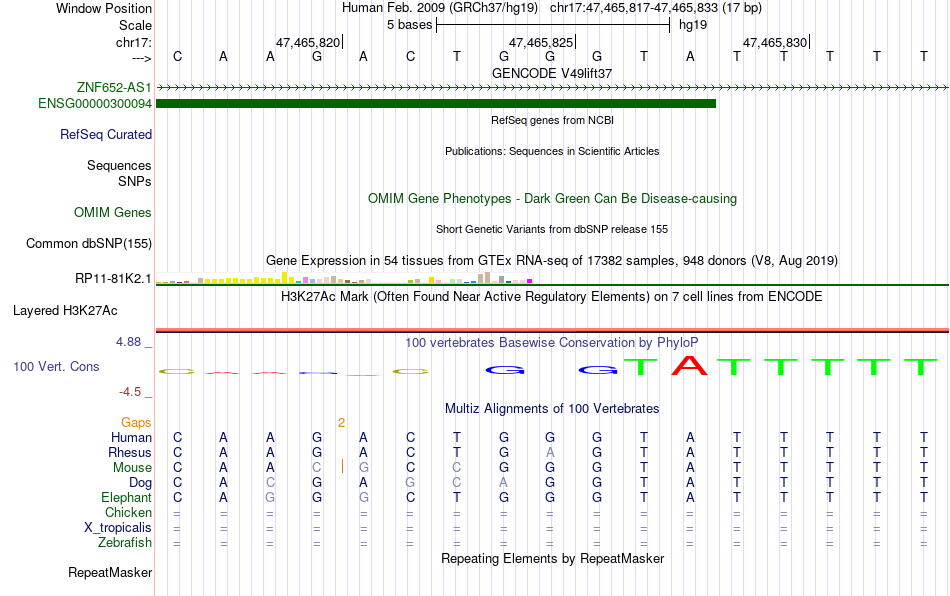950x596 pixels.
Task: Click the ---> strand direction arrow
Action: [x=141, y=58]
